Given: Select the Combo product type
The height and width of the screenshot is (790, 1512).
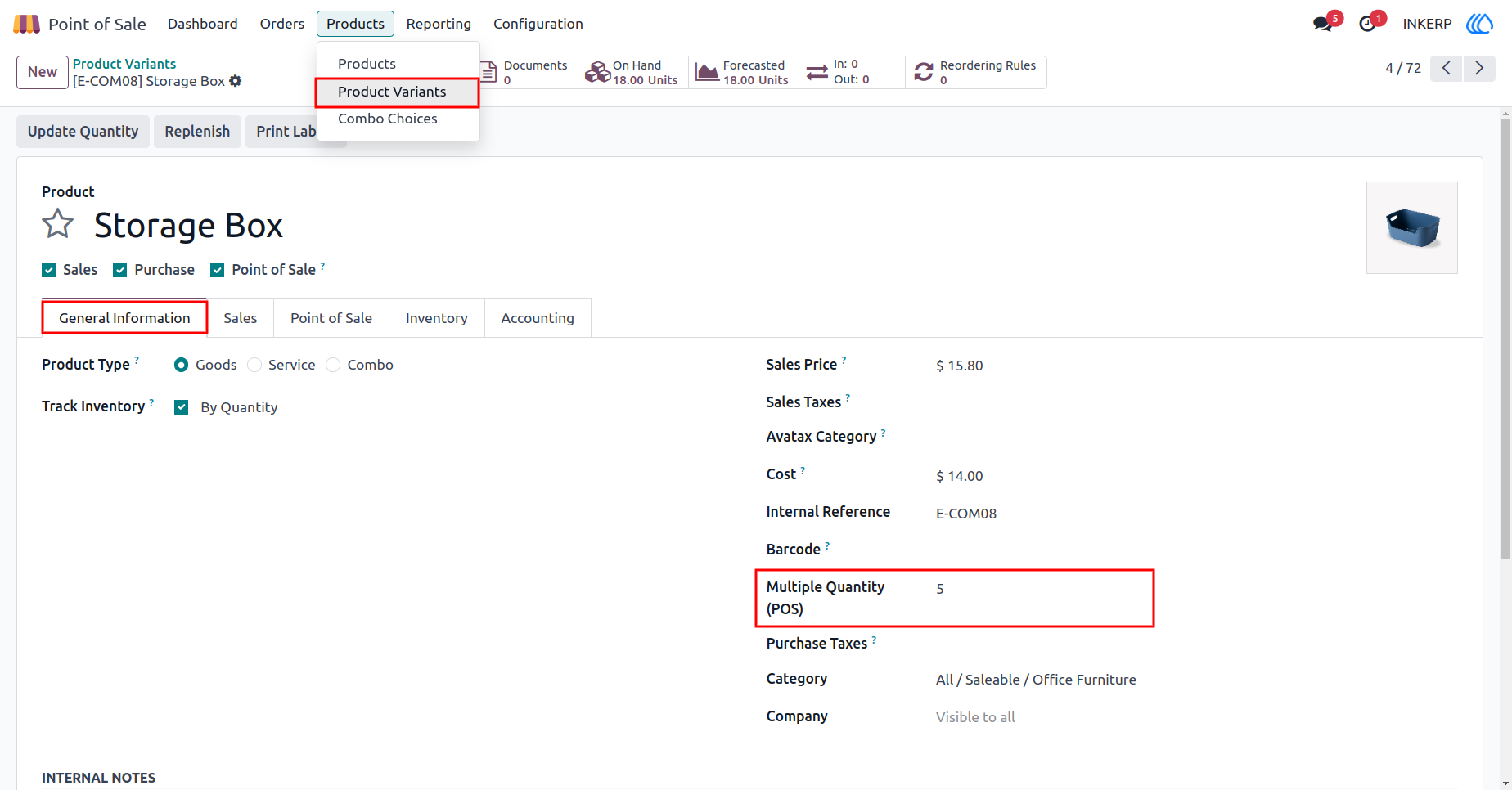Looking at the screenshot, I should point(333,365).
